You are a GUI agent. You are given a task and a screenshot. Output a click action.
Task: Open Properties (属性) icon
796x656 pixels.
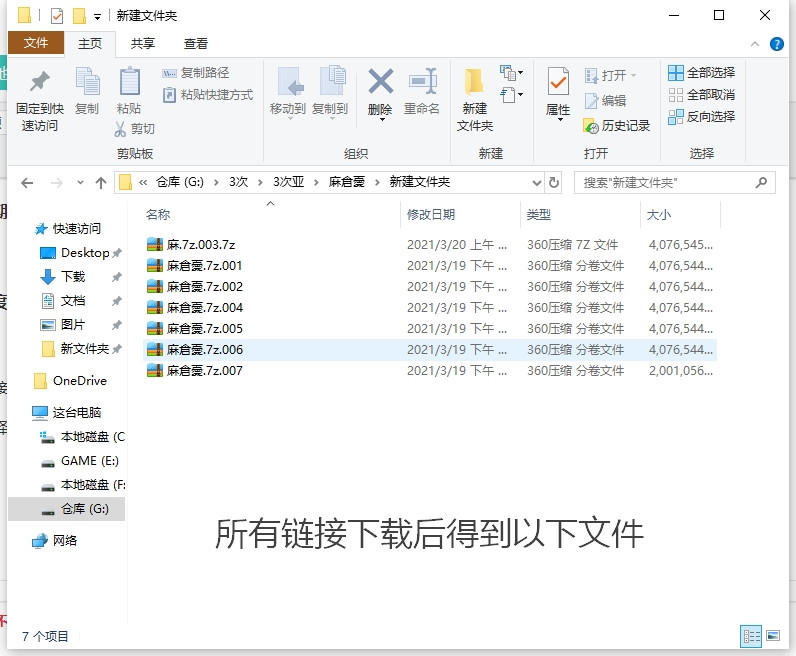[558, 81]
